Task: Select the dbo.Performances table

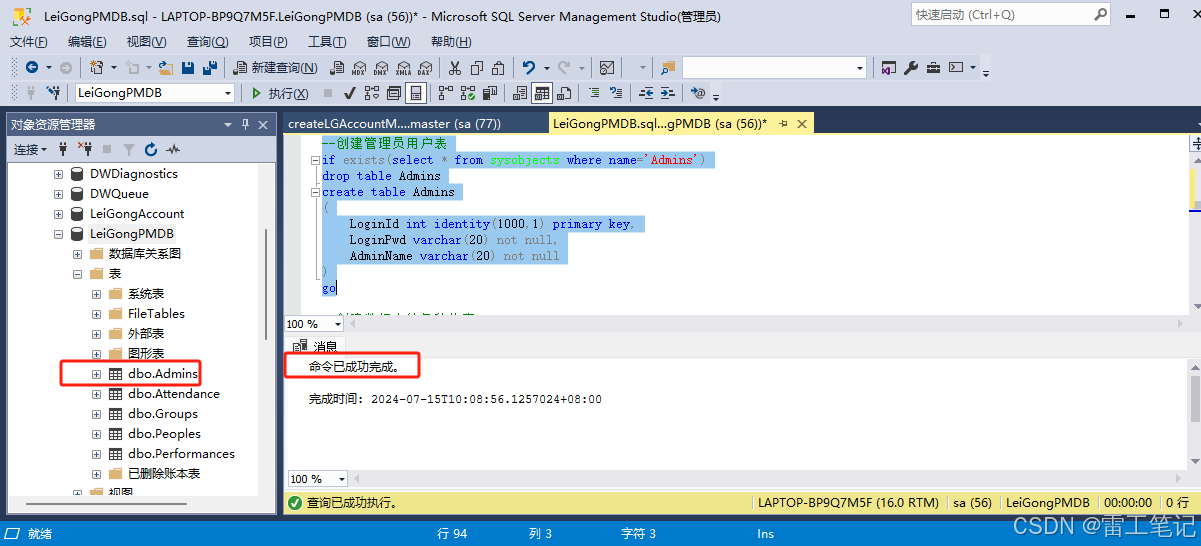Action: (x=181, y=454)
